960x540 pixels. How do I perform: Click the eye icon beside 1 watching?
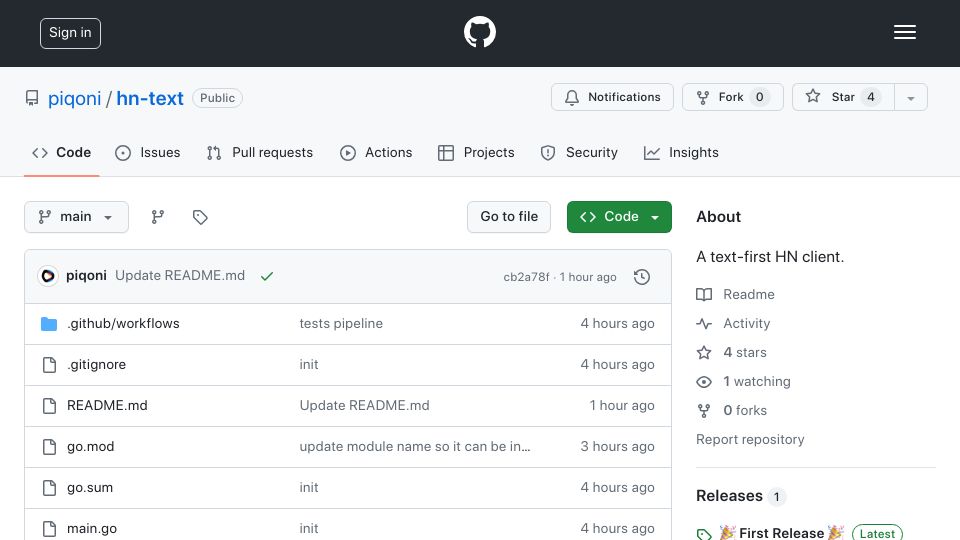tap(704, 381)
